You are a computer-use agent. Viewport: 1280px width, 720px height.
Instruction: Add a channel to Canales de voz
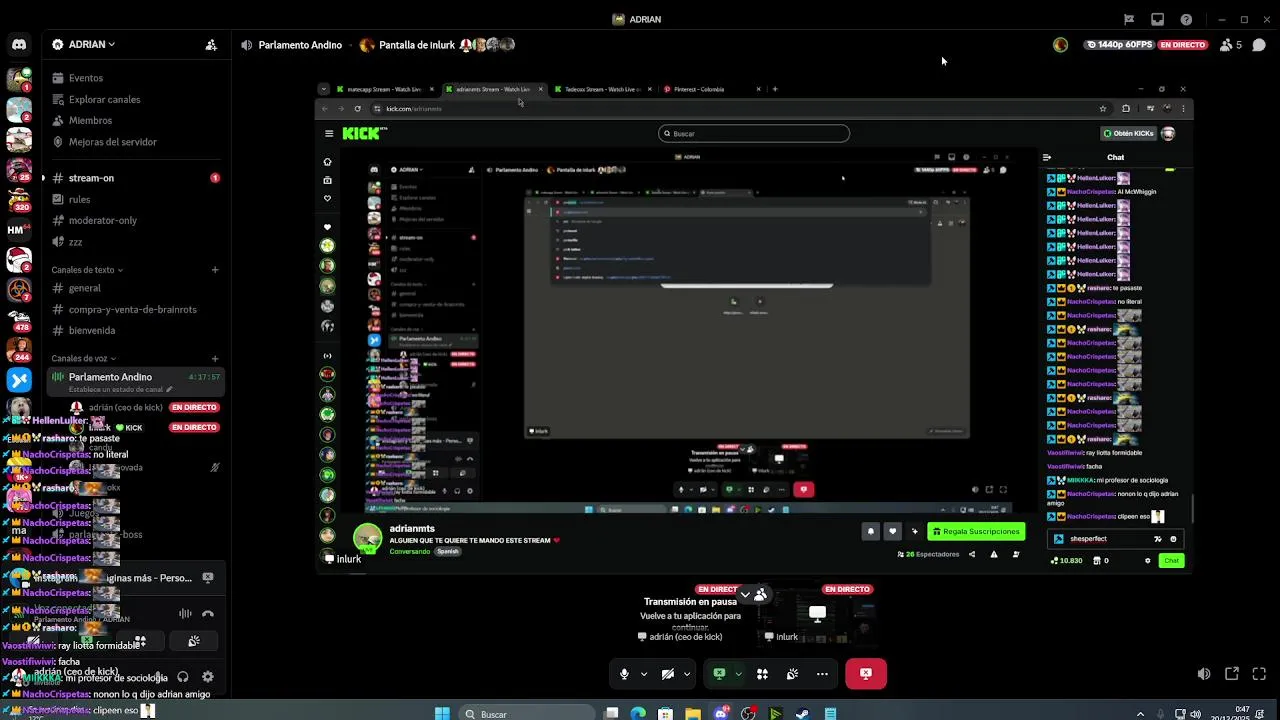(x=215, y=358)
